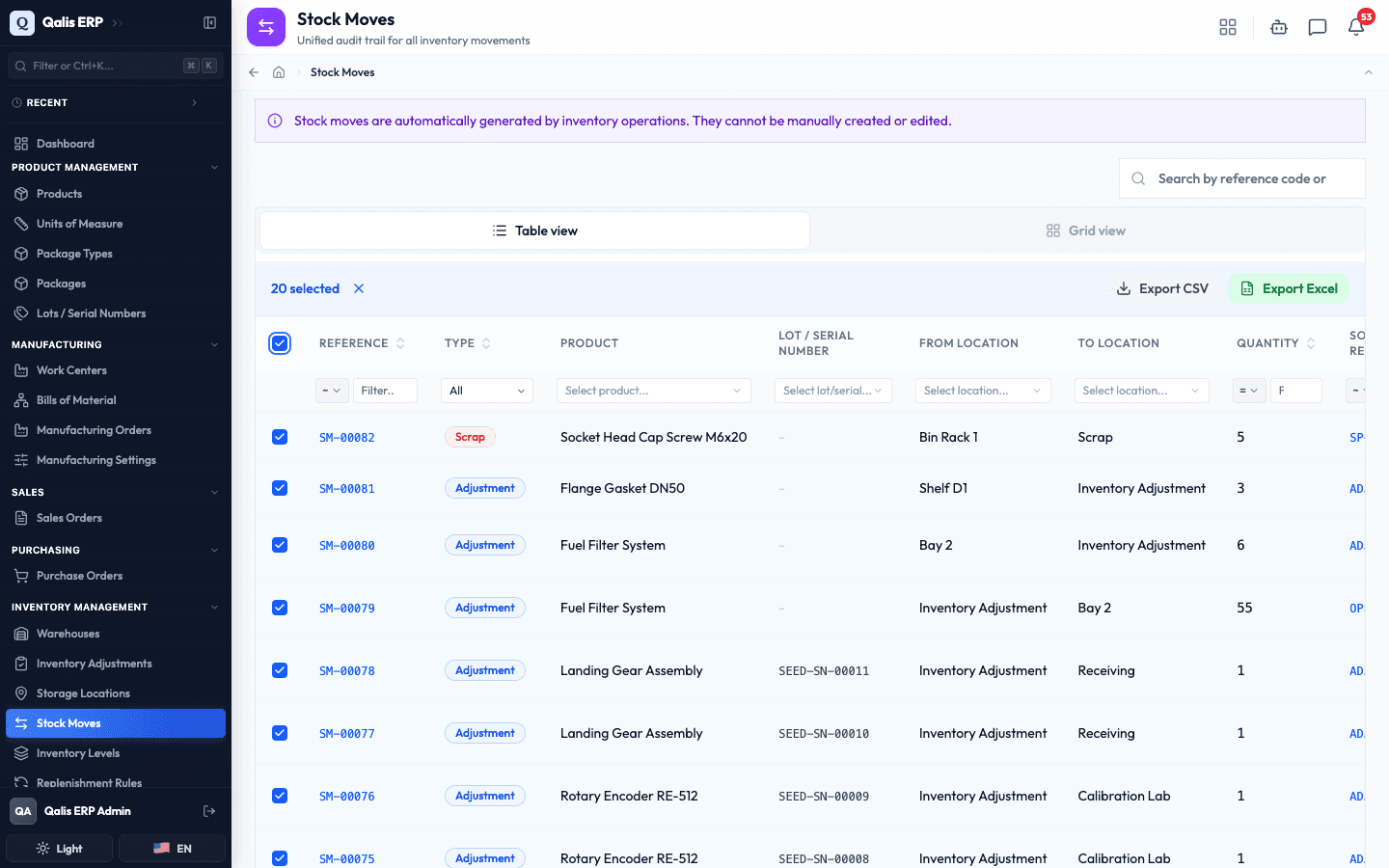Collapse the page header chevron
1389x868 pixels.
(1368, 72)
